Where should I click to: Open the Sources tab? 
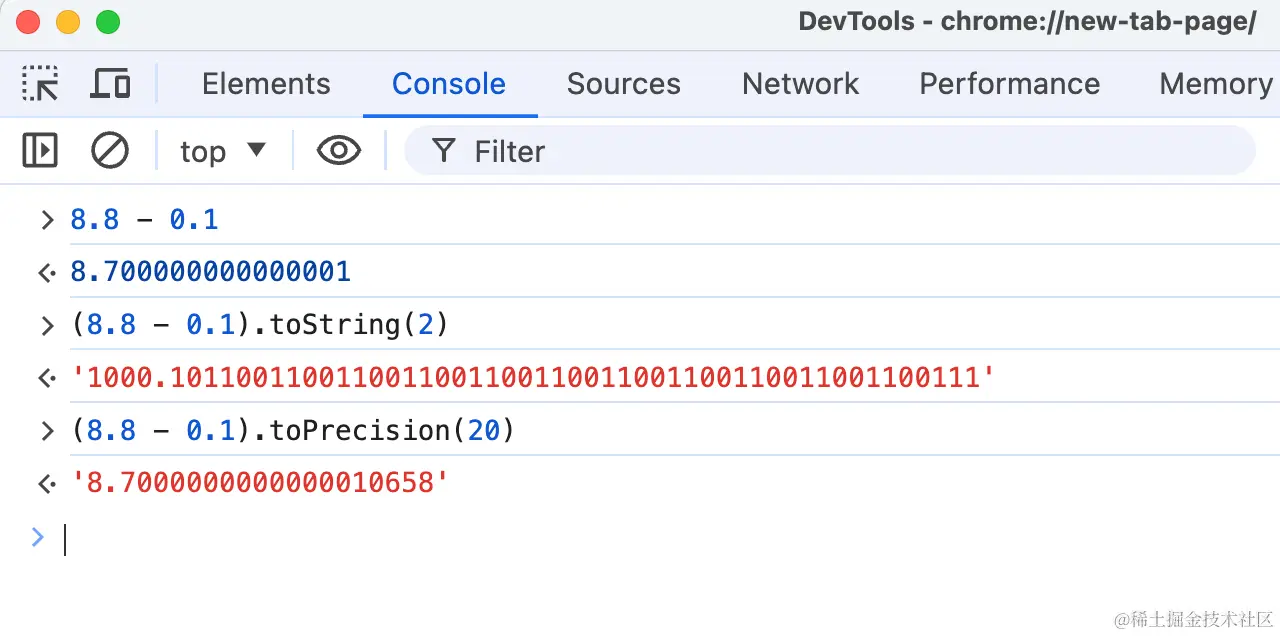[623, 84]
